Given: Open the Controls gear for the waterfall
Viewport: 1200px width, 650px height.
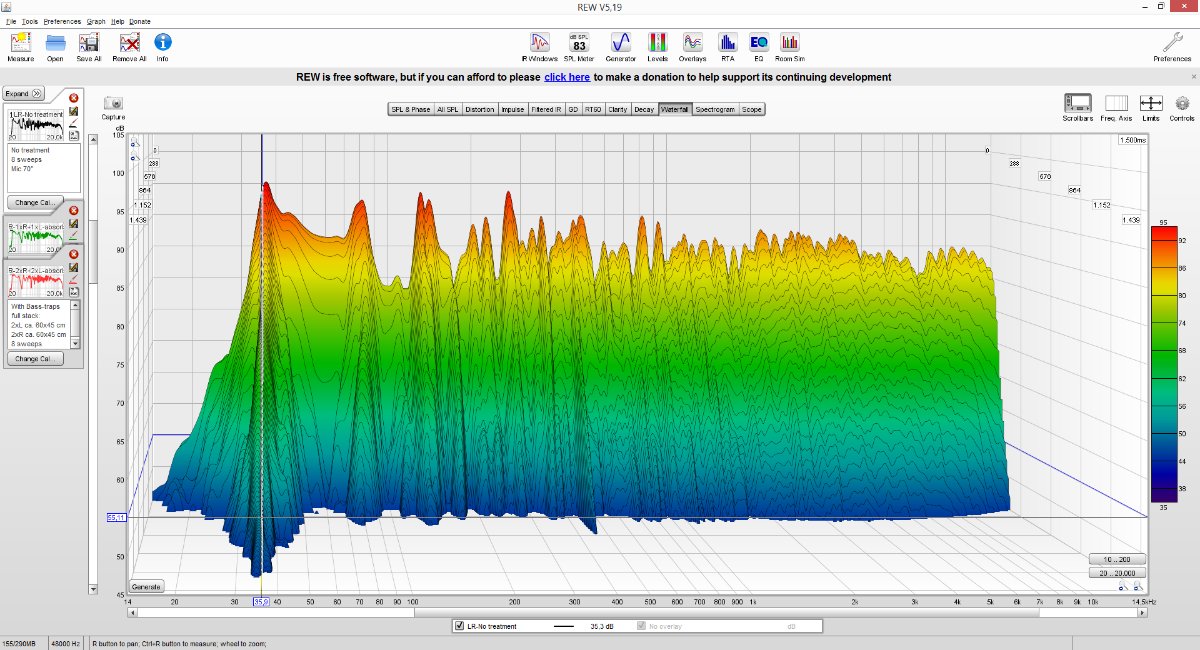Looking at the screenshot, I should pyautogui.click(x=1181, y=104).
